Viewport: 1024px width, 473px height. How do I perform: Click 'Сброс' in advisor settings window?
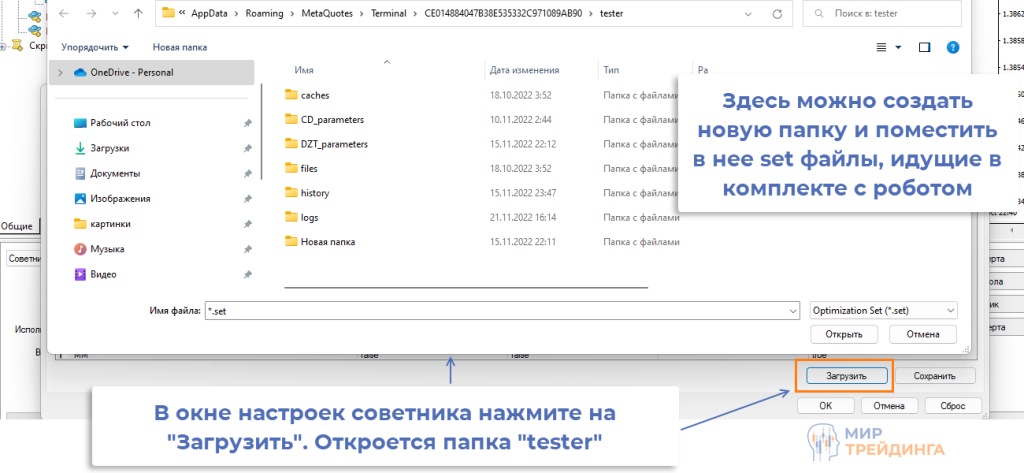click(953, 406)
